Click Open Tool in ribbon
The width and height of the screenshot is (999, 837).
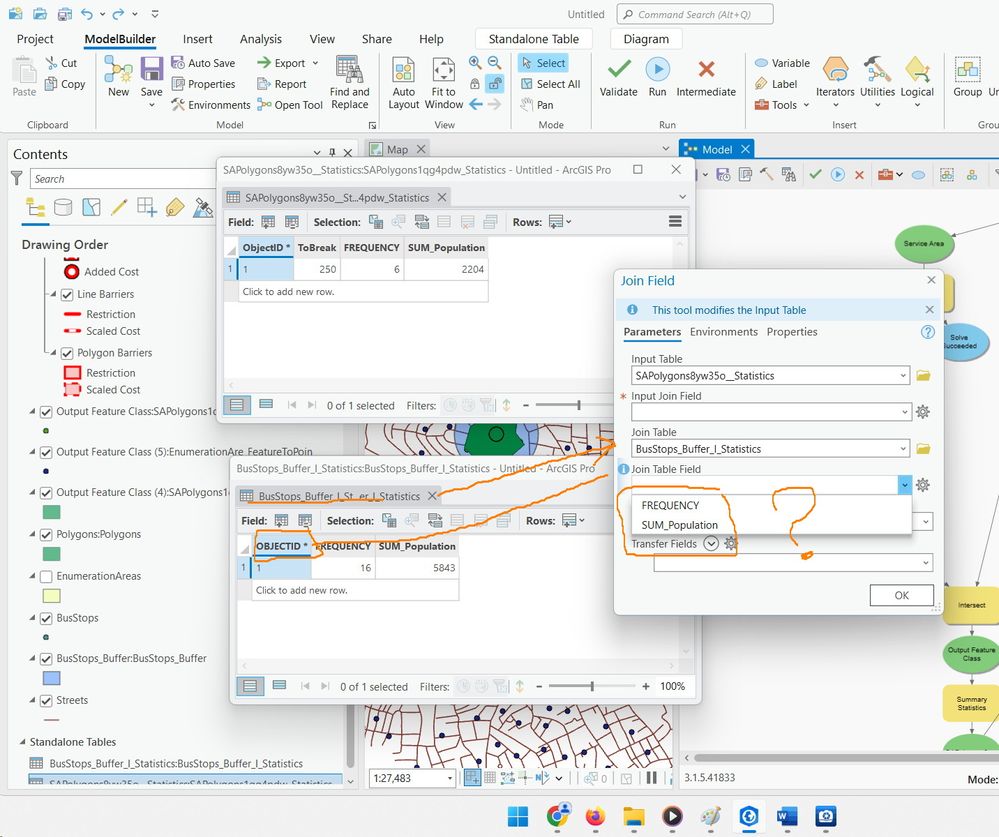(290, 105)
